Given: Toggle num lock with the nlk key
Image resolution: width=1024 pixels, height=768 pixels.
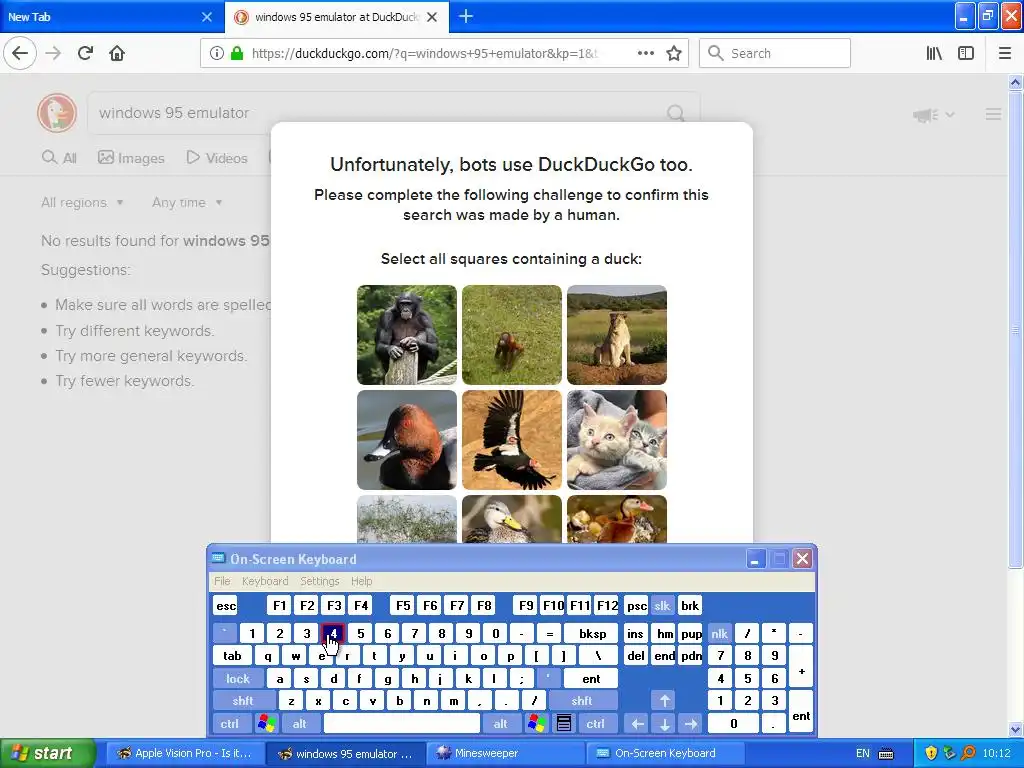Looking at the screenshot, I should coord(719,633).
